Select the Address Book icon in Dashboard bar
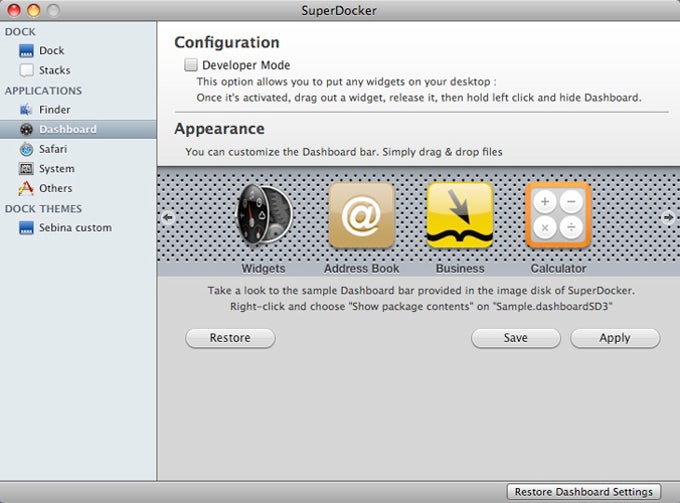Viewport: 680px width, 503px height. point(362,215)
